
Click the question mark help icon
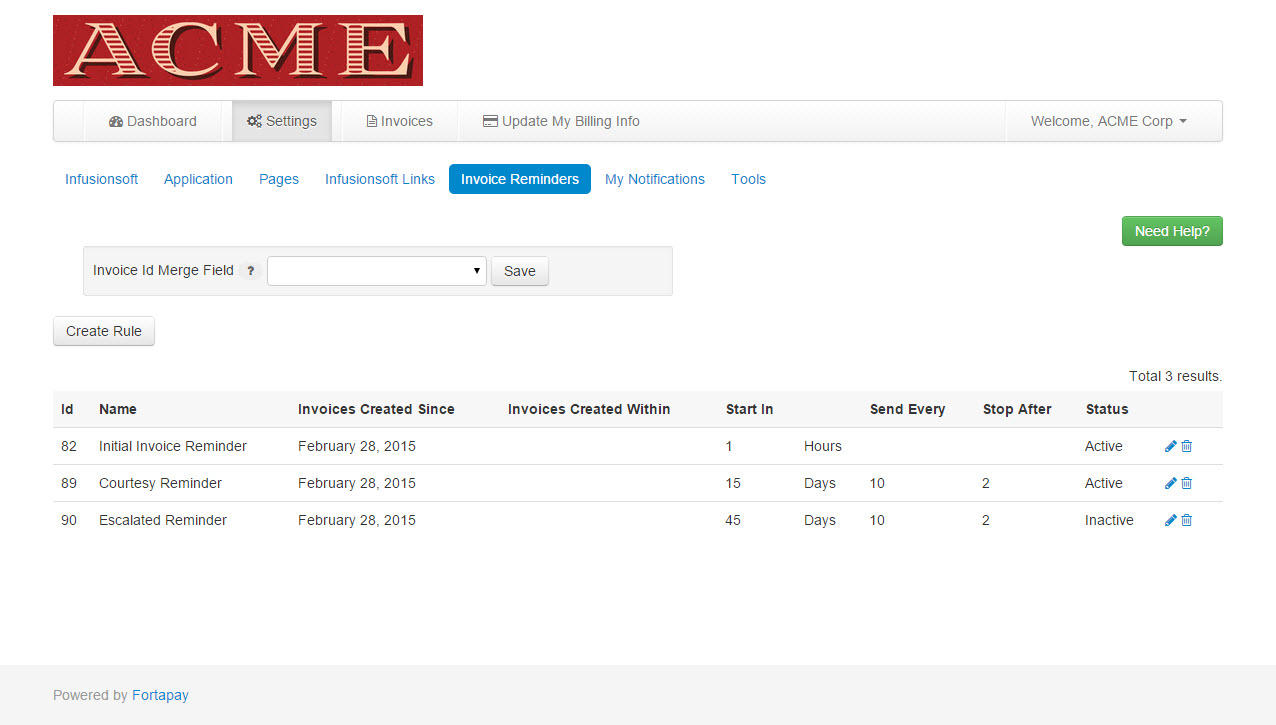point(251,271)
